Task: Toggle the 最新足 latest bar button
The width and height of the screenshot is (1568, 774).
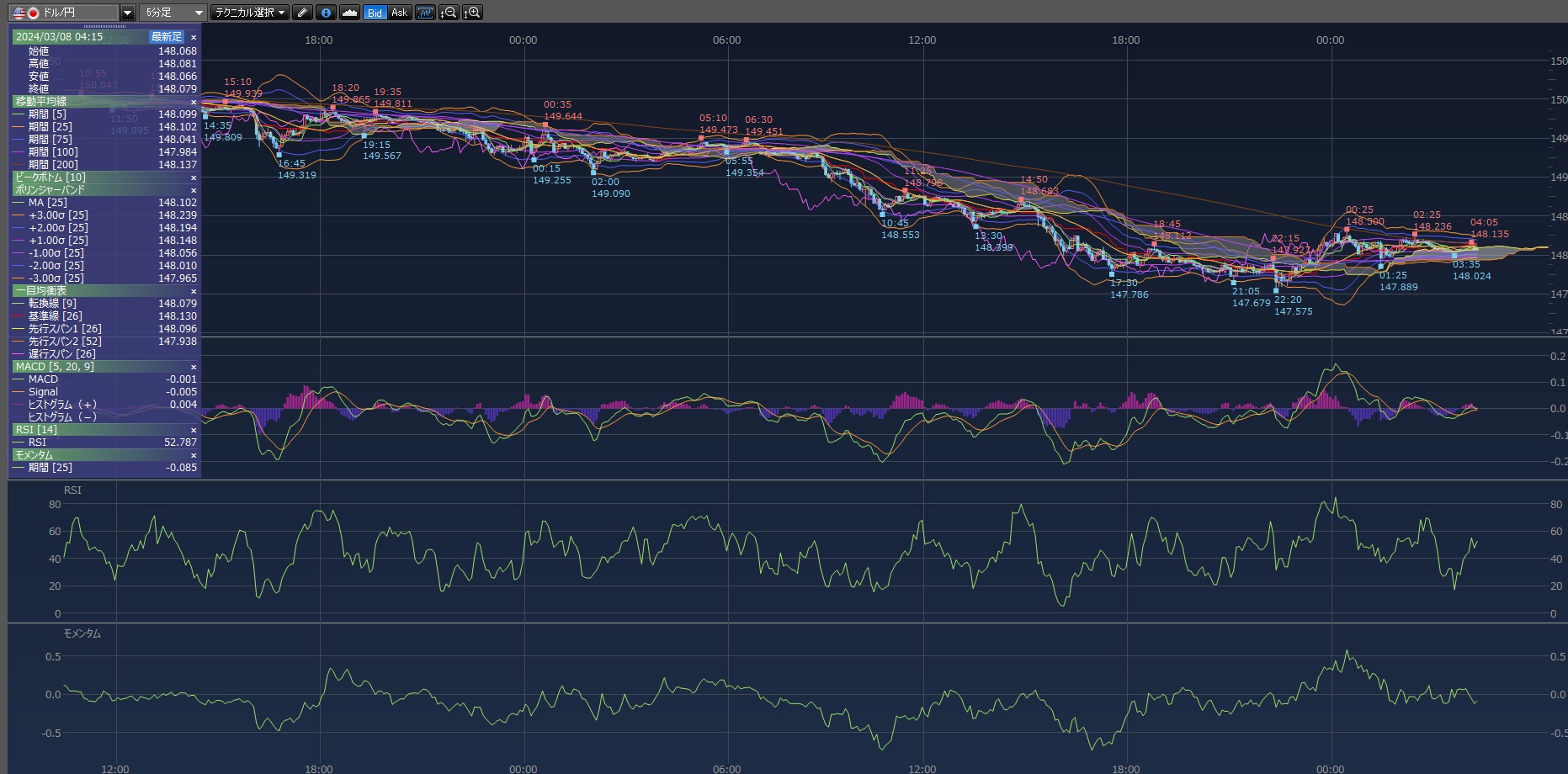Action: [166, 37]
